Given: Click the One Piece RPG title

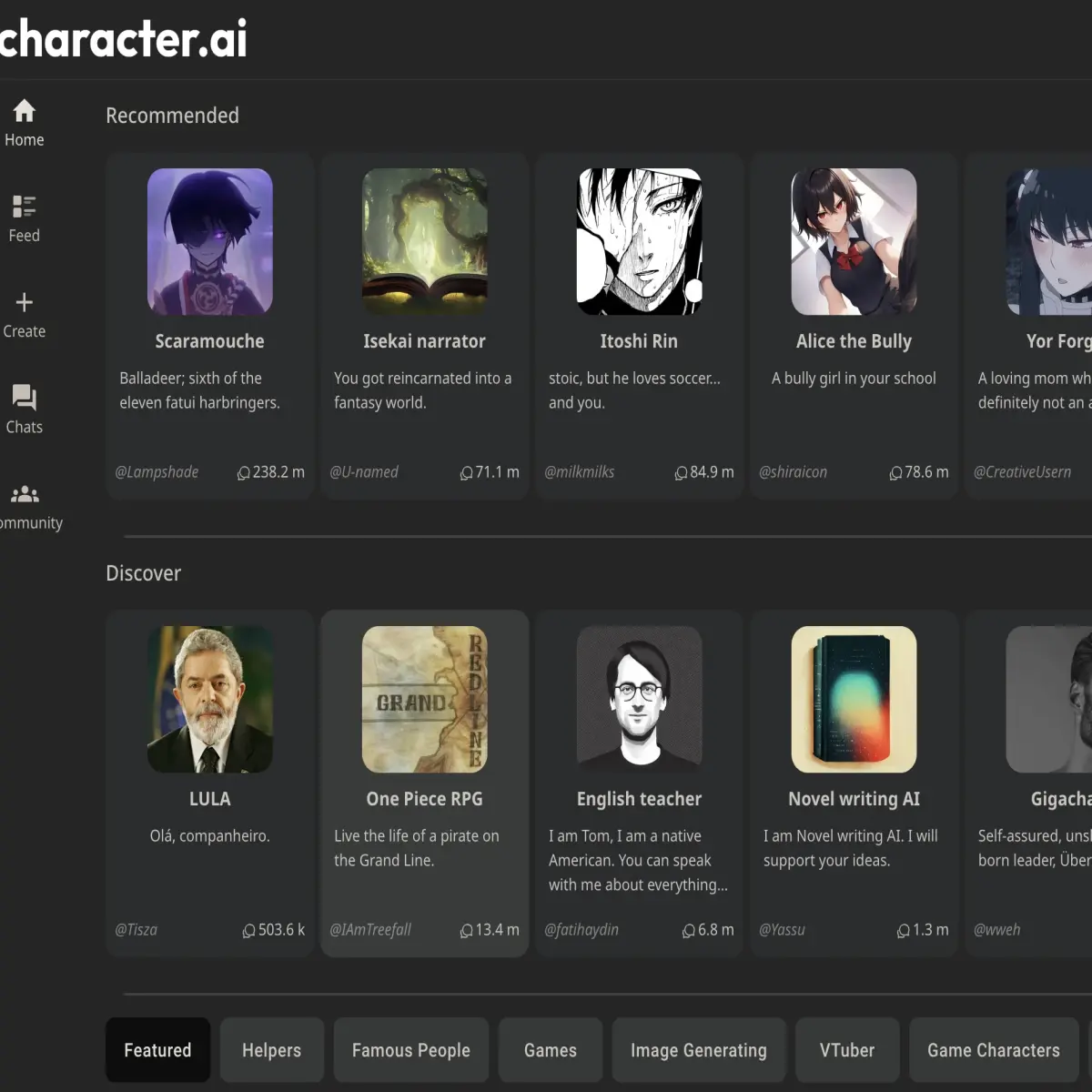Looking at the screenshot, I should tap(424, 799).
